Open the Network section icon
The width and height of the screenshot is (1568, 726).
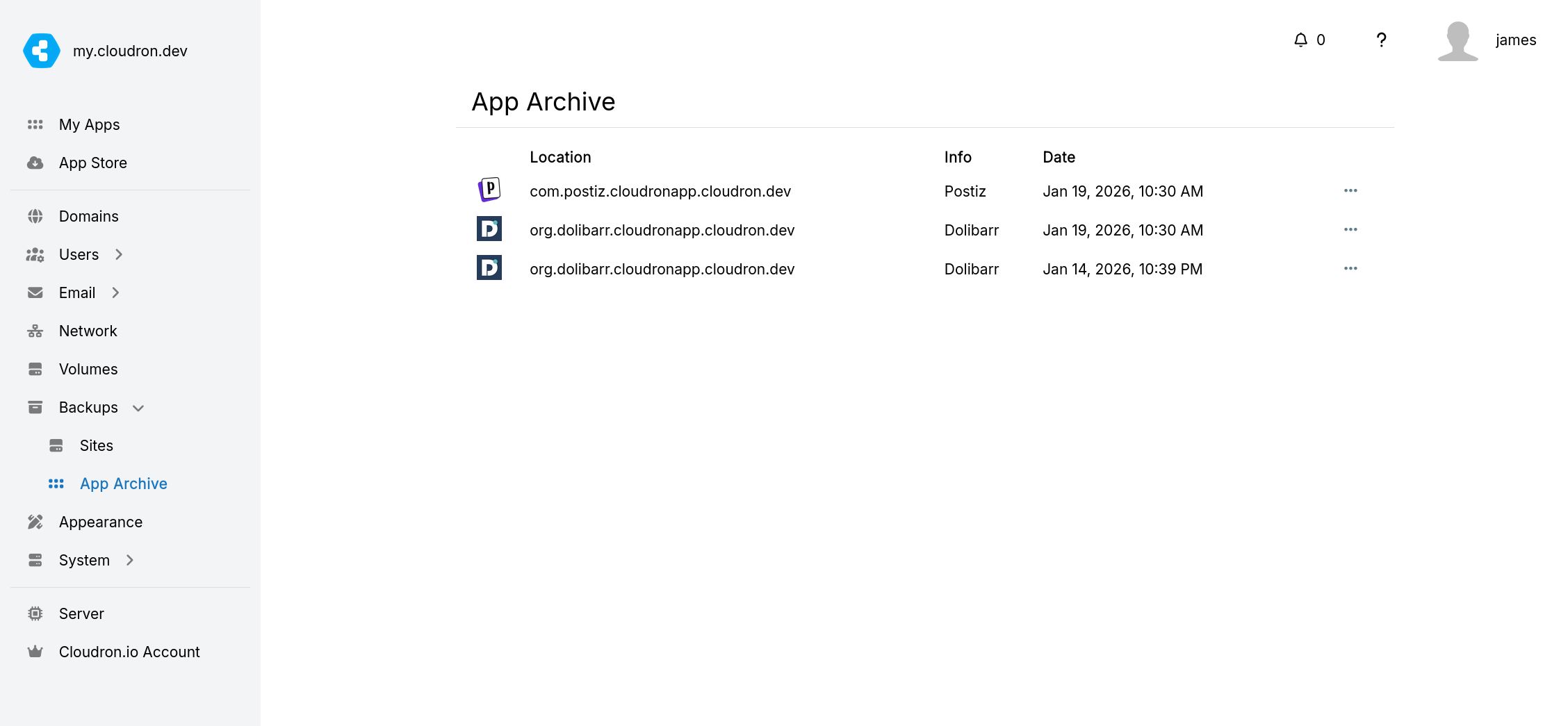(35, 331)
